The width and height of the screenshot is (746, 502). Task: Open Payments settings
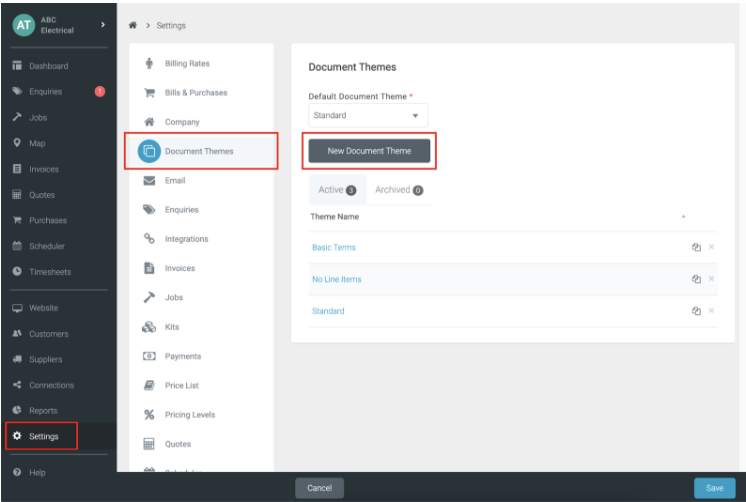click(201, 356)
